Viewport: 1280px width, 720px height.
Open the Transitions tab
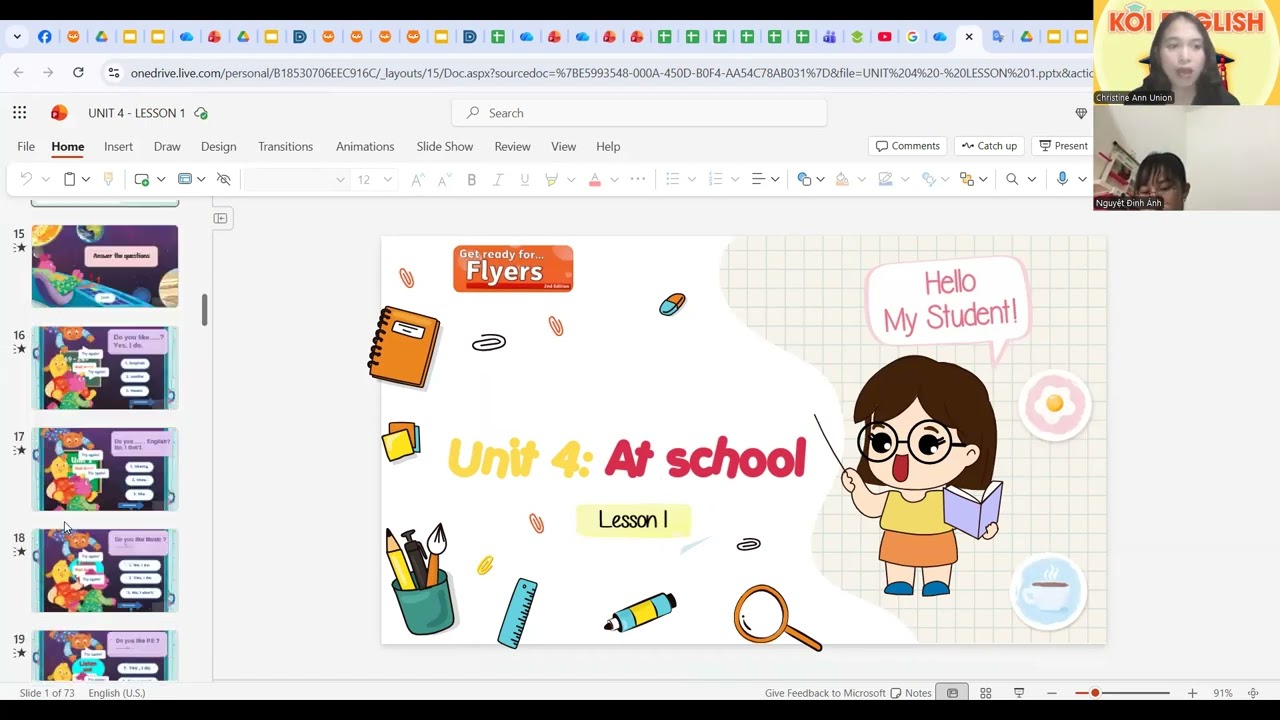click(285, 146)
